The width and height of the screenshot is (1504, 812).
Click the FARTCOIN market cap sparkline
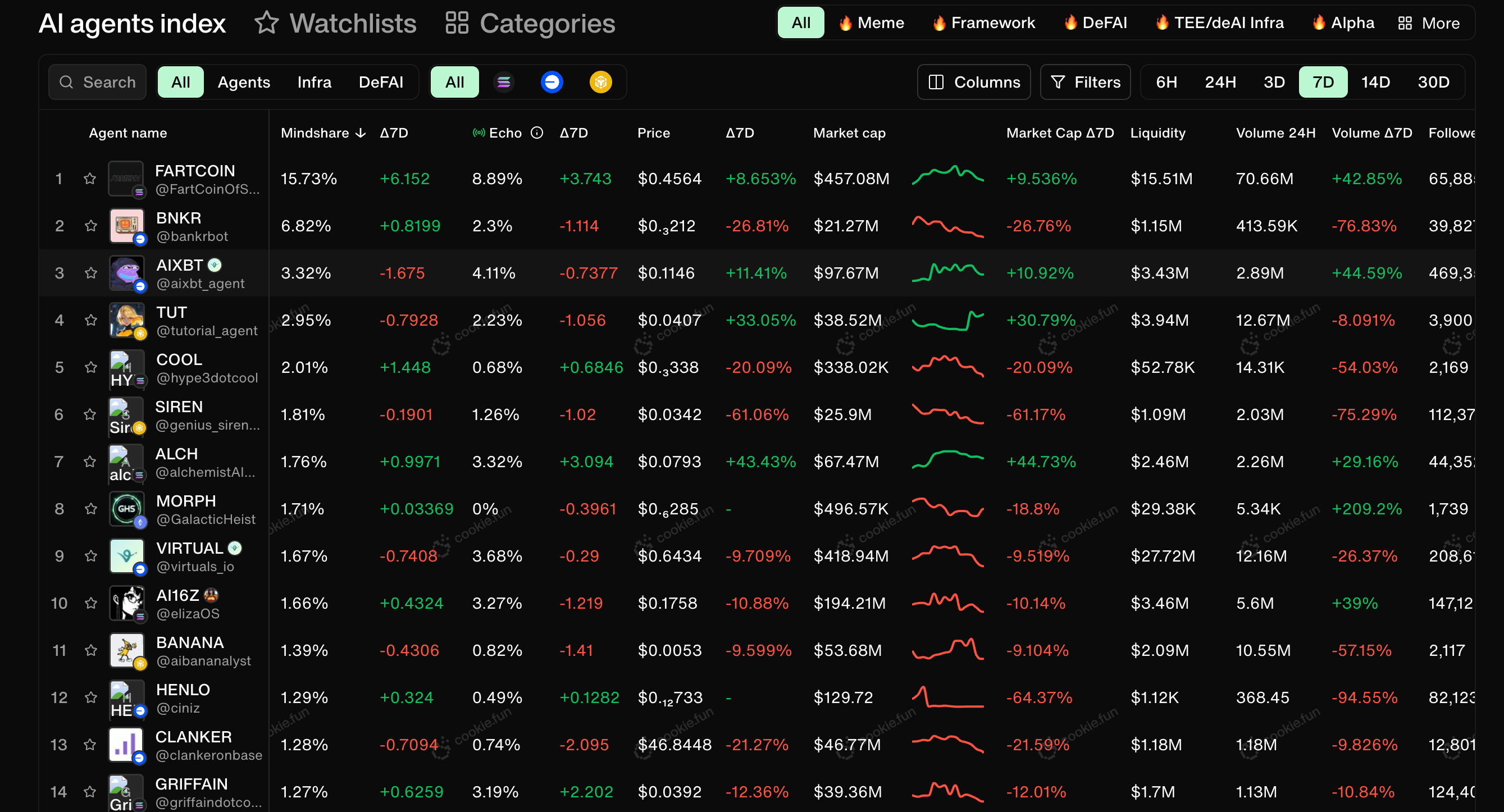pos(947,175)
